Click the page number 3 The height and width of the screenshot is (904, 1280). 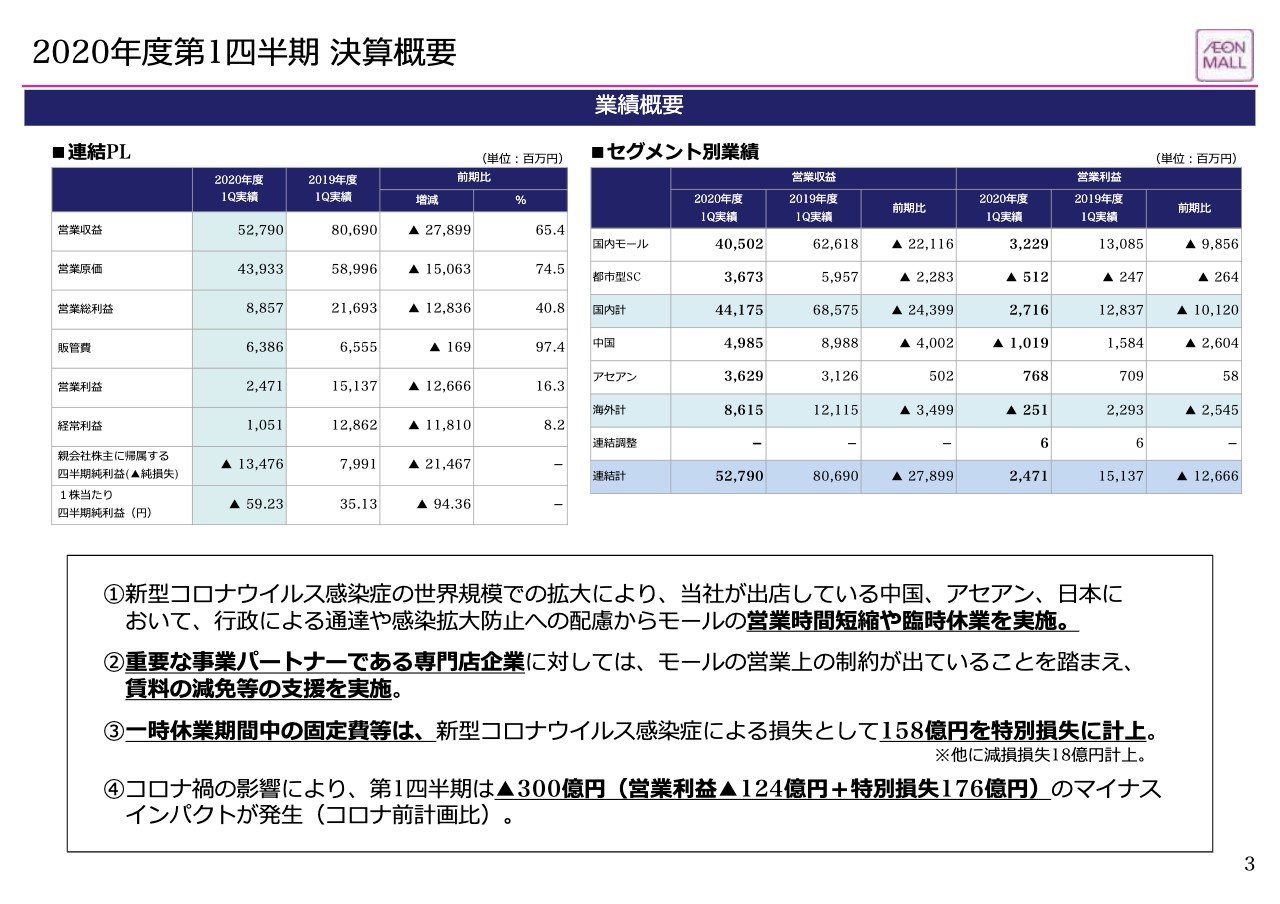pos(1249,865)
